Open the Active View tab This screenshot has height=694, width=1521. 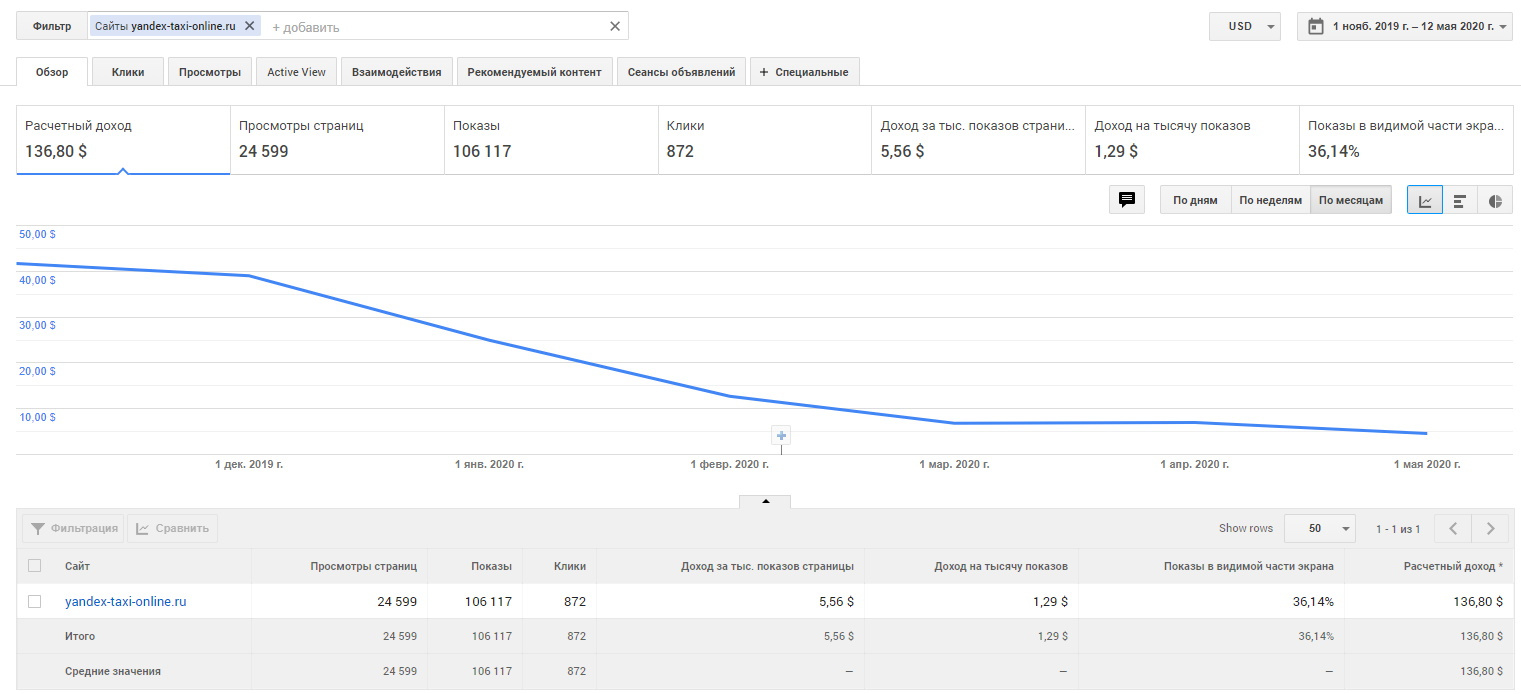[x=296, y=72]
